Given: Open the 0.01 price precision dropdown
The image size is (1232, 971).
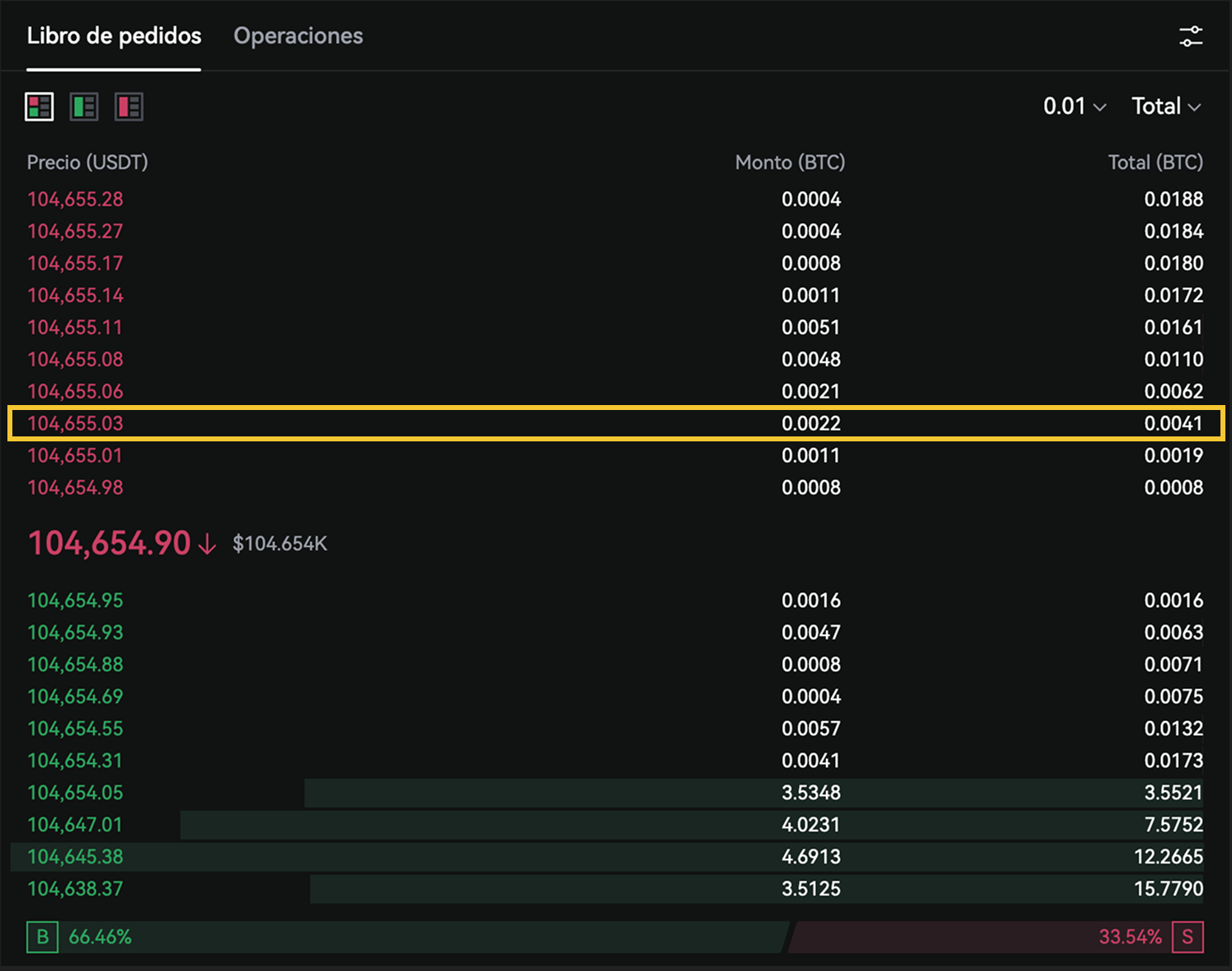Looking at the screenshot, I should (1074, 106).
